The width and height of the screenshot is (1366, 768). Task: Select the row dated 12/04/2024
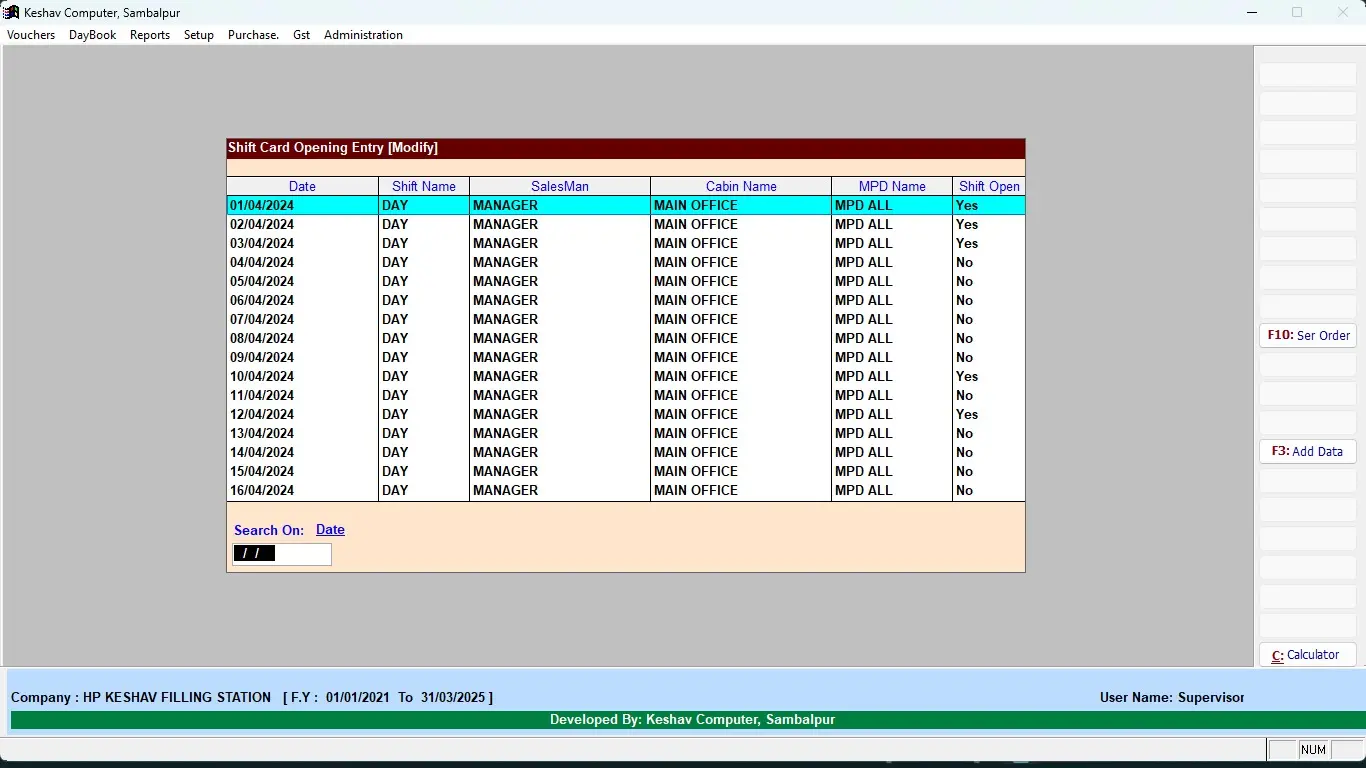[626, 414]
